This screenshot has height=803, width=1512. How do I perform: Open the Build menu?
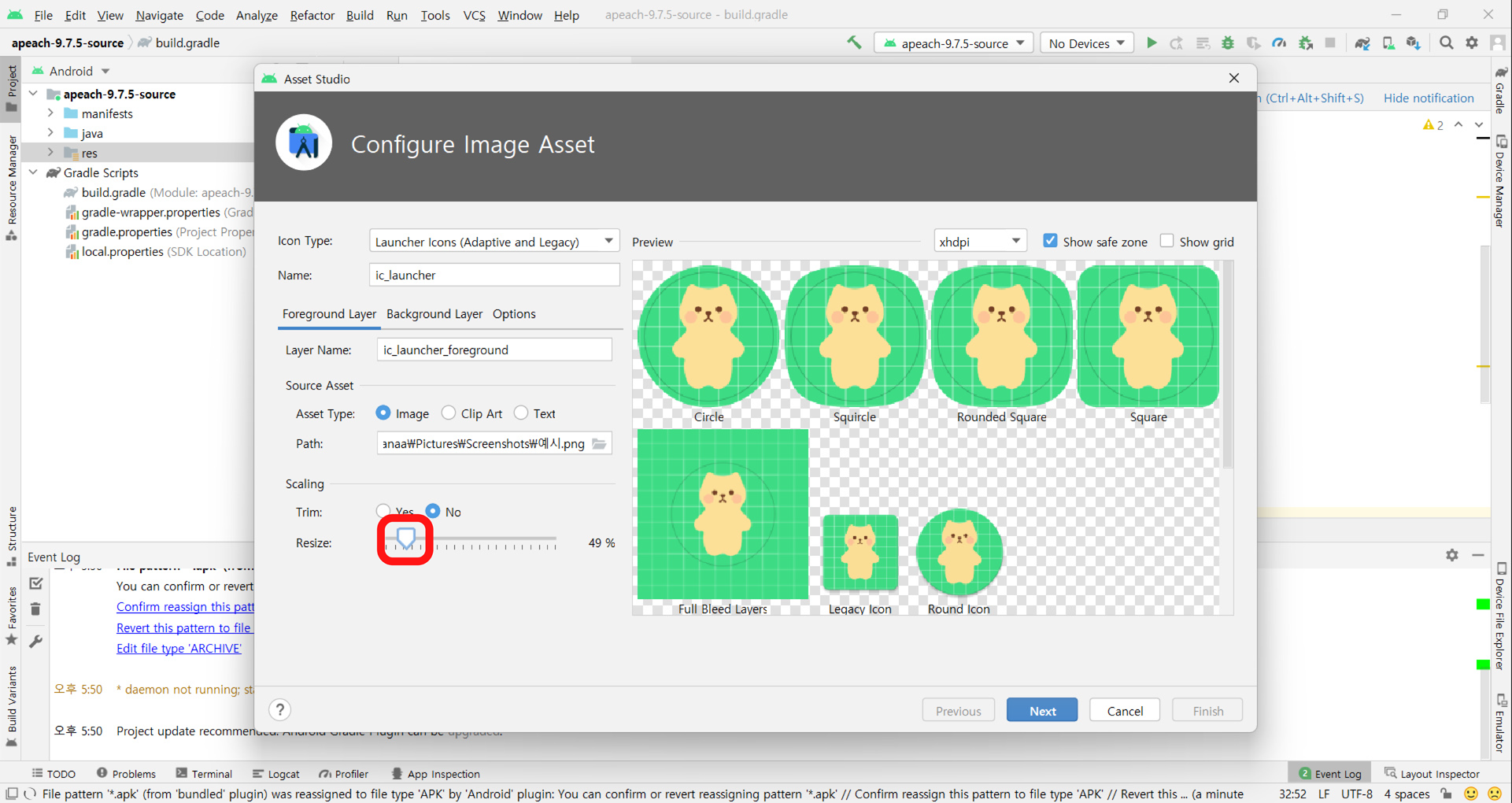(360, 15)
